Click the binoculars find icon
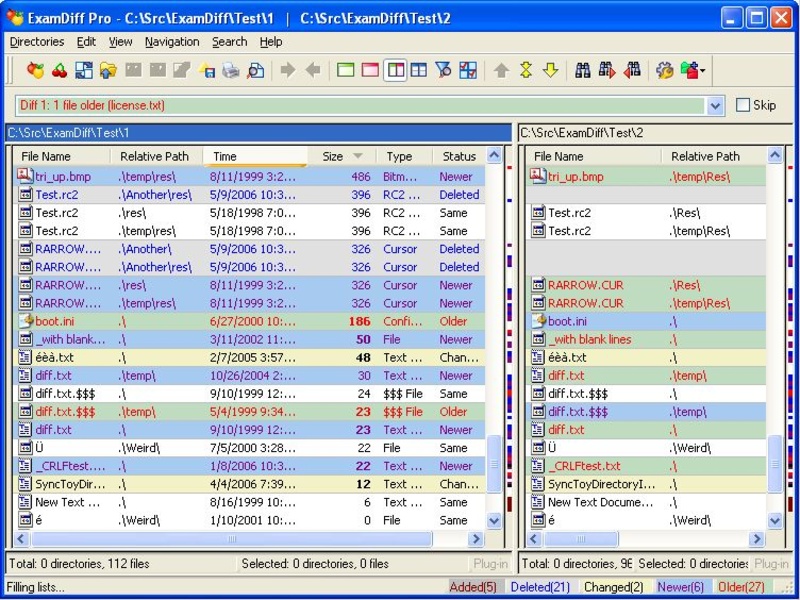 pyautogui.click(x=582, y=70)
